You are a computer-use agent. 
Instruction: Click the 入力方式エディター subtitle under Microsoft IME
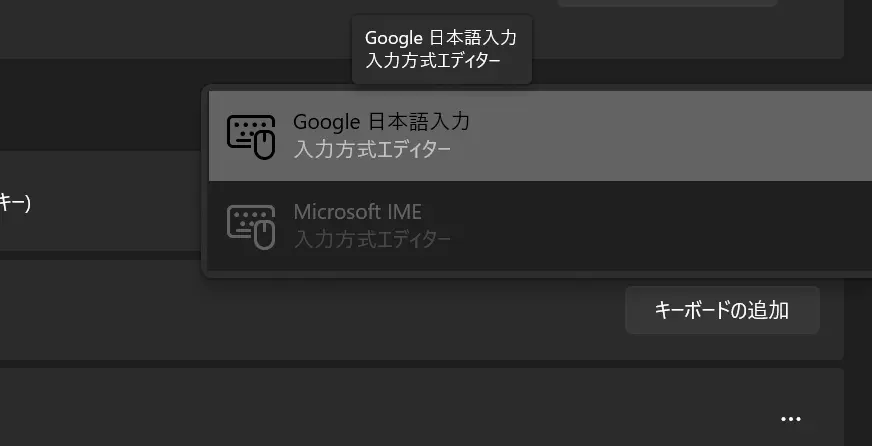point(372,240)
